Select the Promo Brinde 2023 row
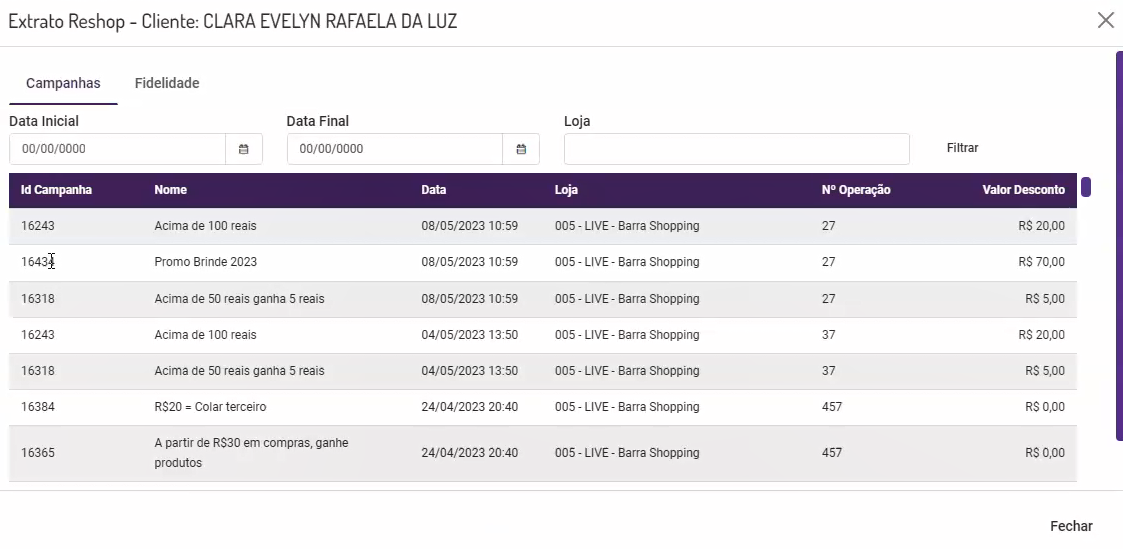This screenshot has height=549, width=1123. (x=205, y=262)
